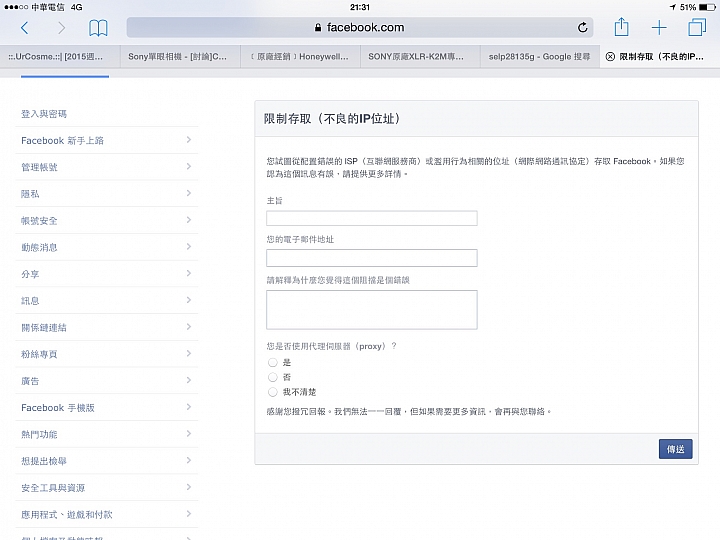Screen dimensions: 720x540
Task: Add a new tab with plus icon
Action: (x=659, y=28)
